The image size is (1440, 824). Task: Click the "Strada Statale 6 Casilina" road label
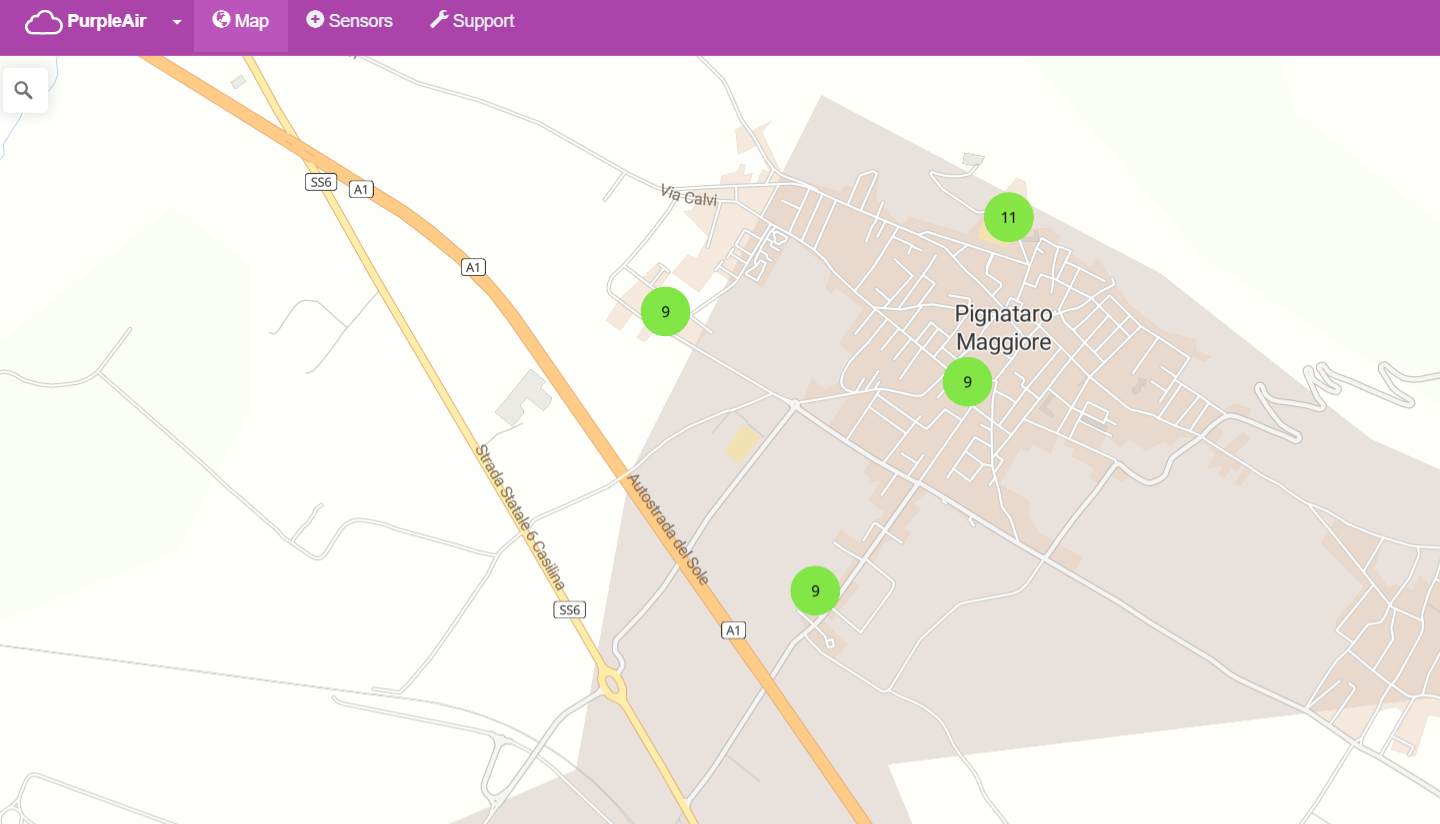(520, 517)
